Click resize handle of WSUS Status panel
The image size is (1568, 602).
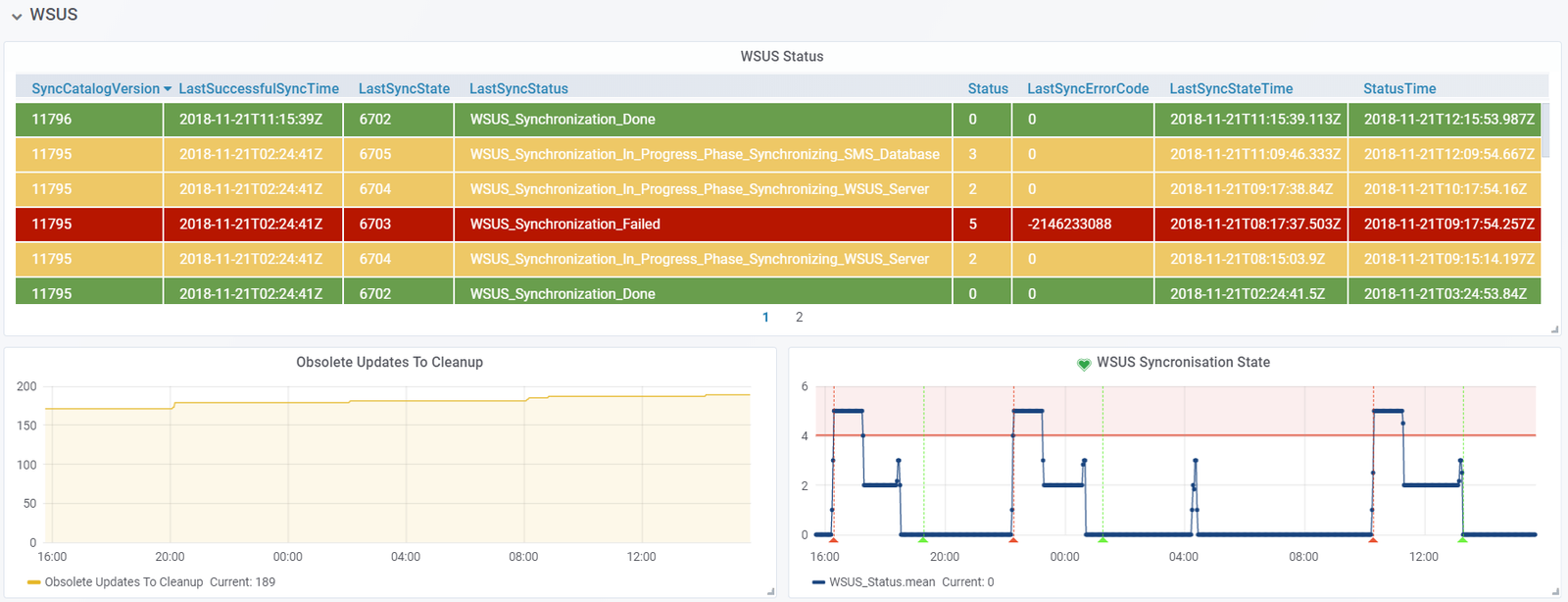(x=1554, y=329)
